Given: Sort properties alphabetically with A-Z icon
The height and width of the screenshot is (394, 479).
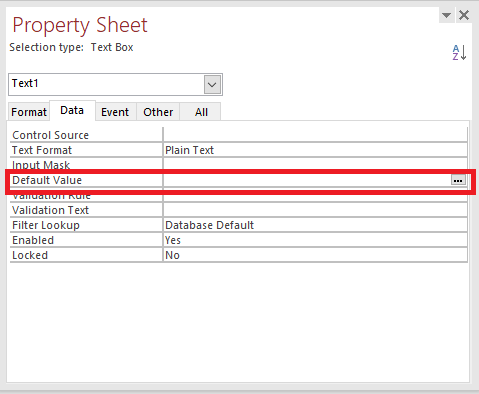Looking at the screenshot, I should tap(459, 53).
